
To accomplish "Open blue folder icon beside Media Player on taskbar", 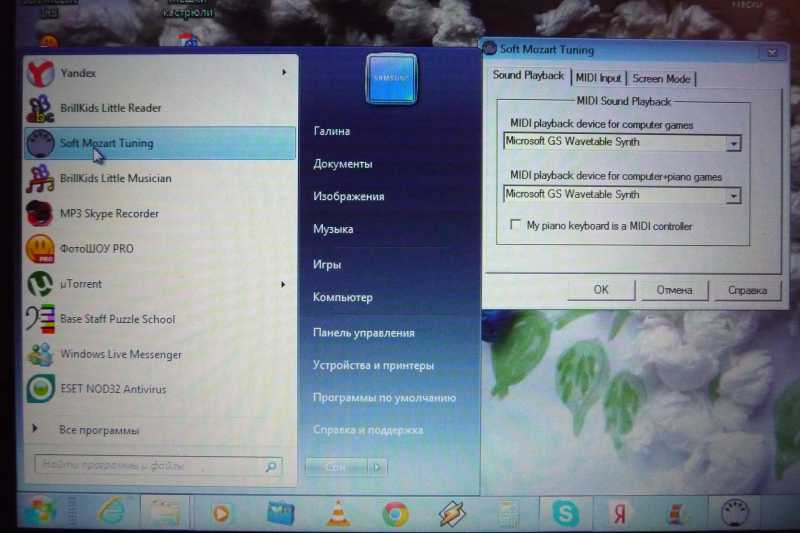I will pos(281,513).
